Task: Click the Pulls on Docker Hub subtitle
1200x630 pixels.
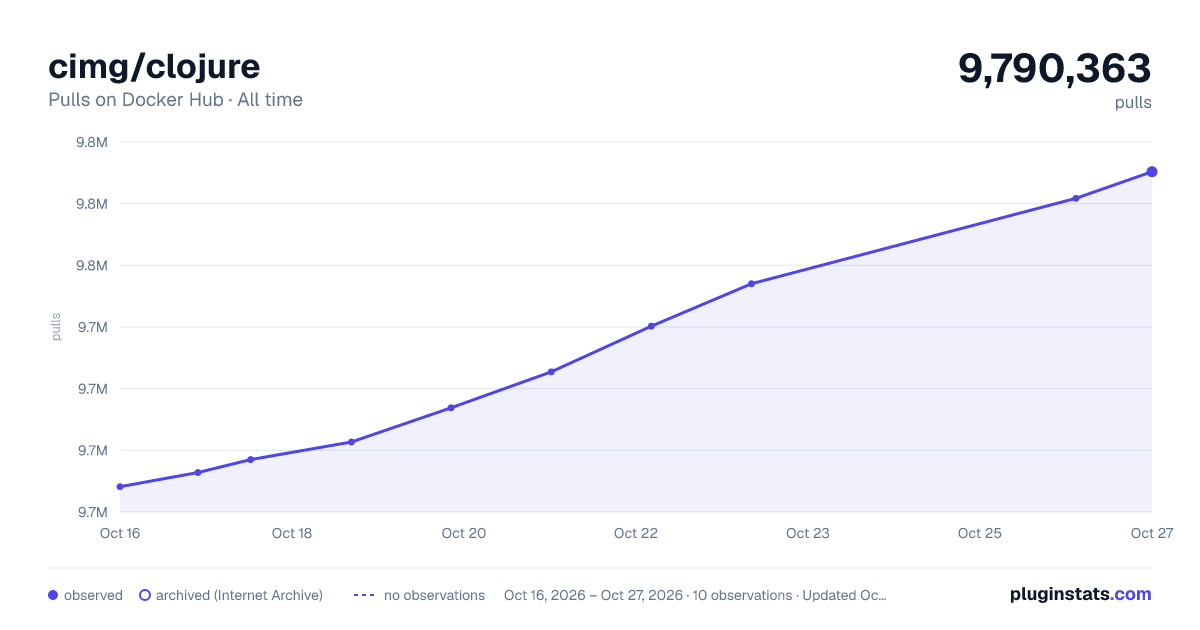Action: tap(175, 100)
